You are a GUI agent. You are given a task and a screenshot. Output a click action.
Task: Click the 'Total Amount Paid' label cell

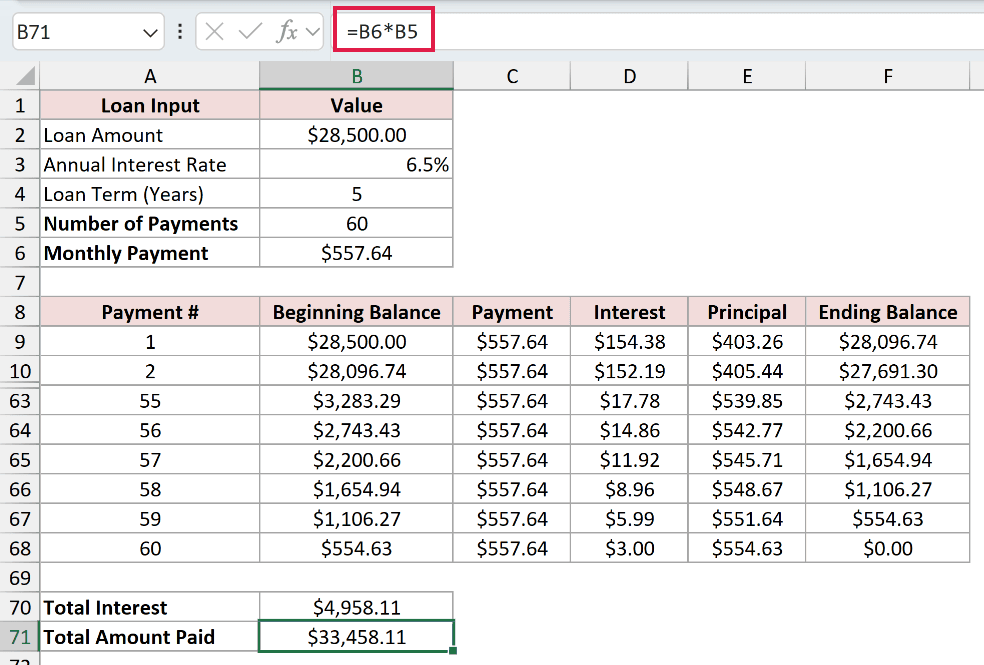150,637
